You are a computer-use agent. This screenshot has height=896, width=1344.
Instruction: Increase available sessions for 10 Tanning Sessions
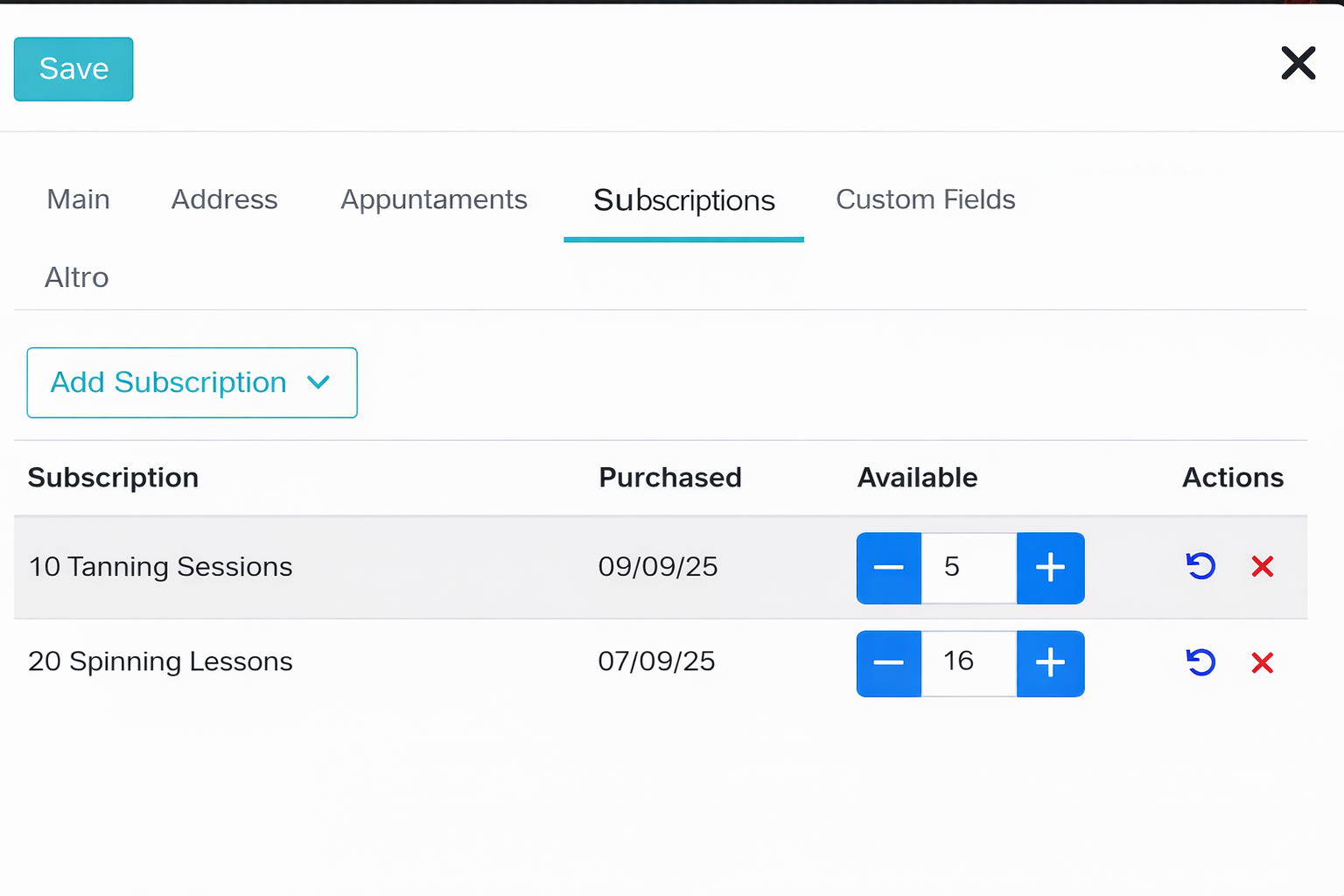click(x=1050, y=568)
